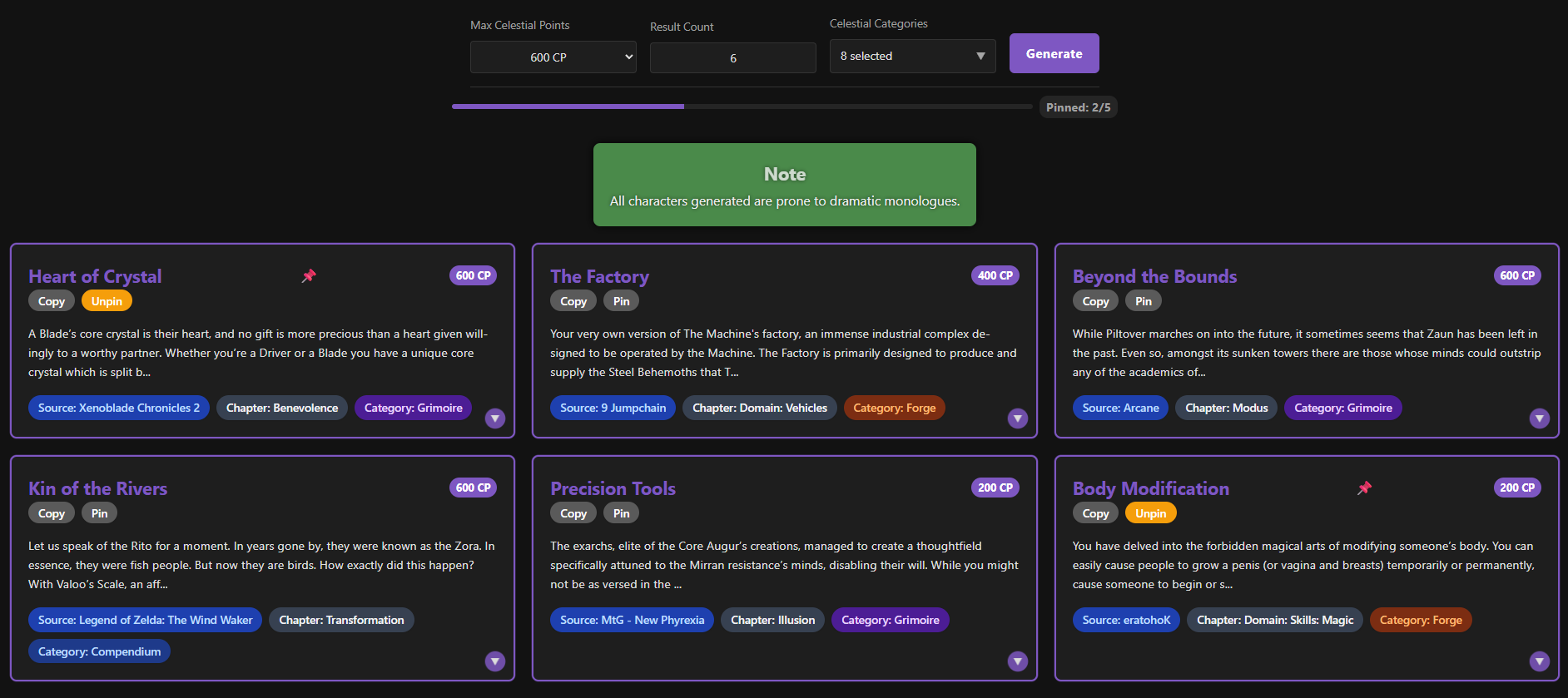Viewport: 1568px width, 698px height.
Task: Expand The Factory card with arrow icon
Action: (1017, 418)
